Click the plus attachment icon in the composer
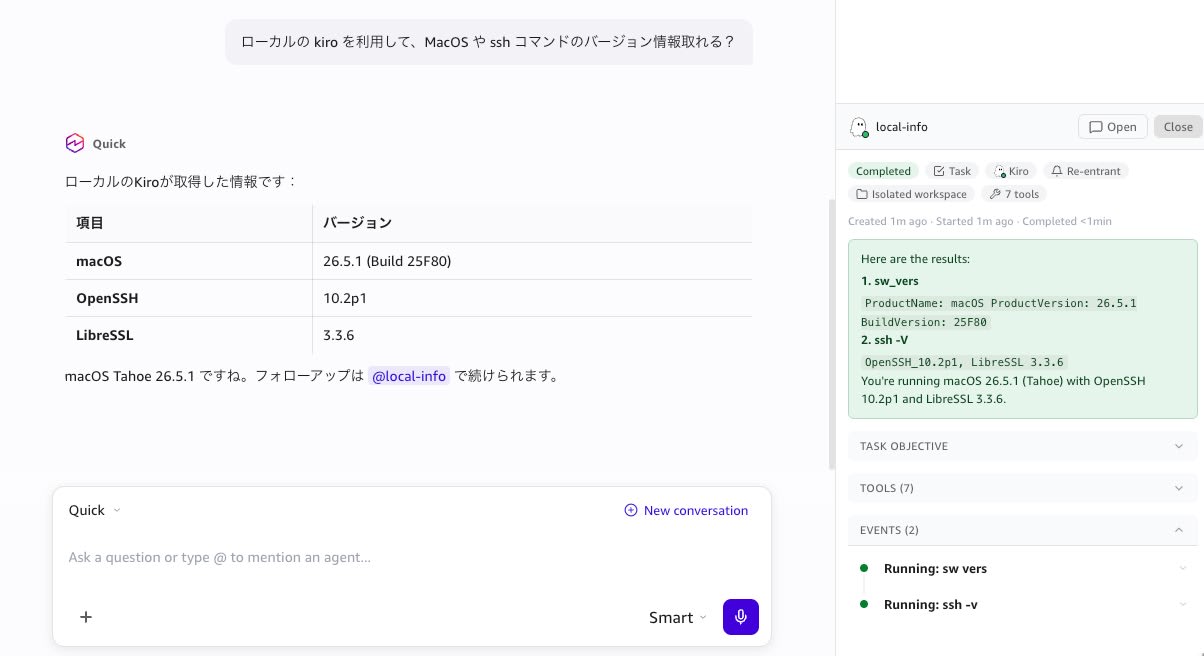The width and height of the screenshot is (1204, 656). 86,617
